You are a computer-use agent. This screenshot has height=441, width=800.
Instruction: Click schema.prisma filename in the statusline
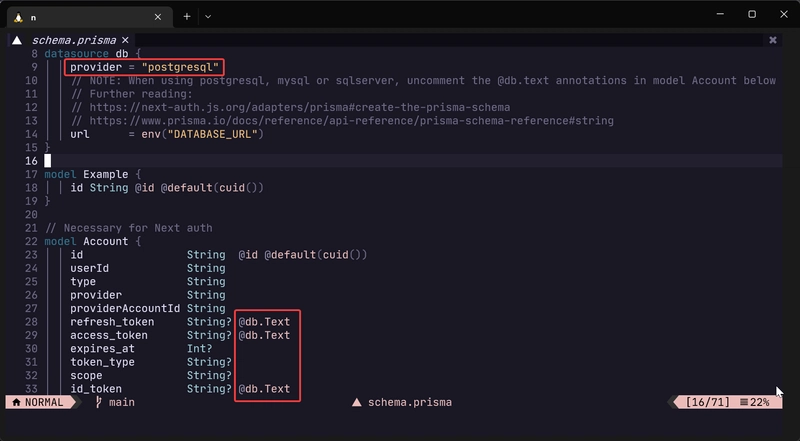coord(410,402)
